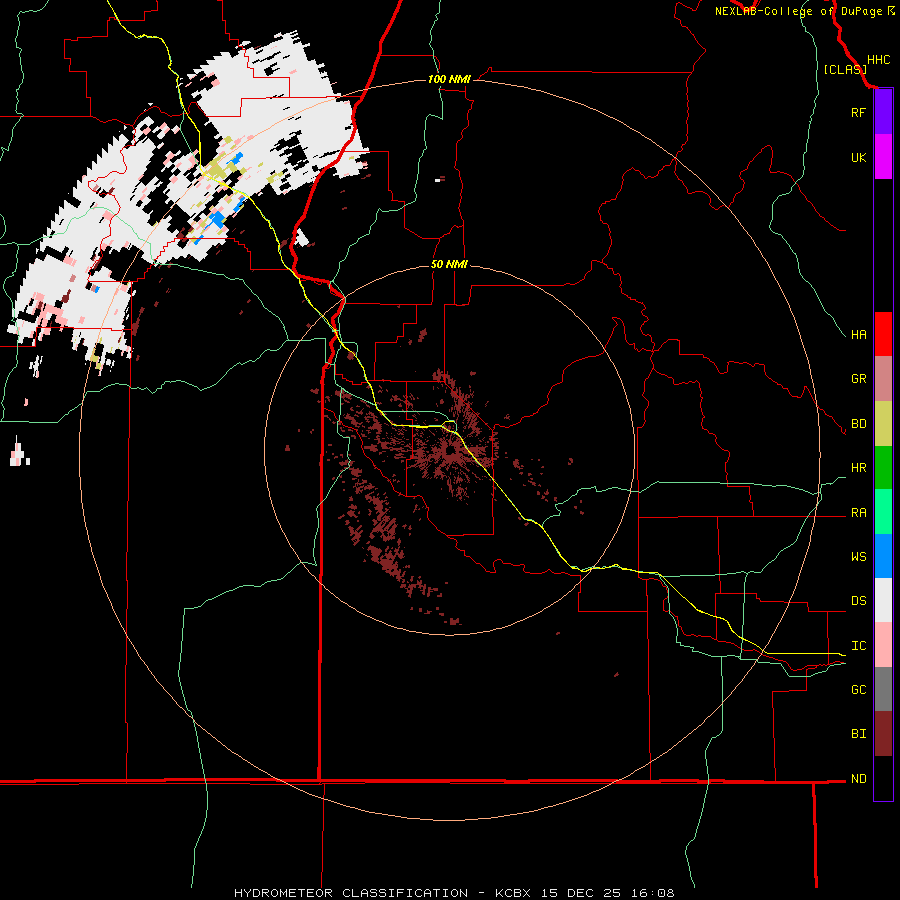Click the UK magenta legend swatch

click(x=883, y=157)
